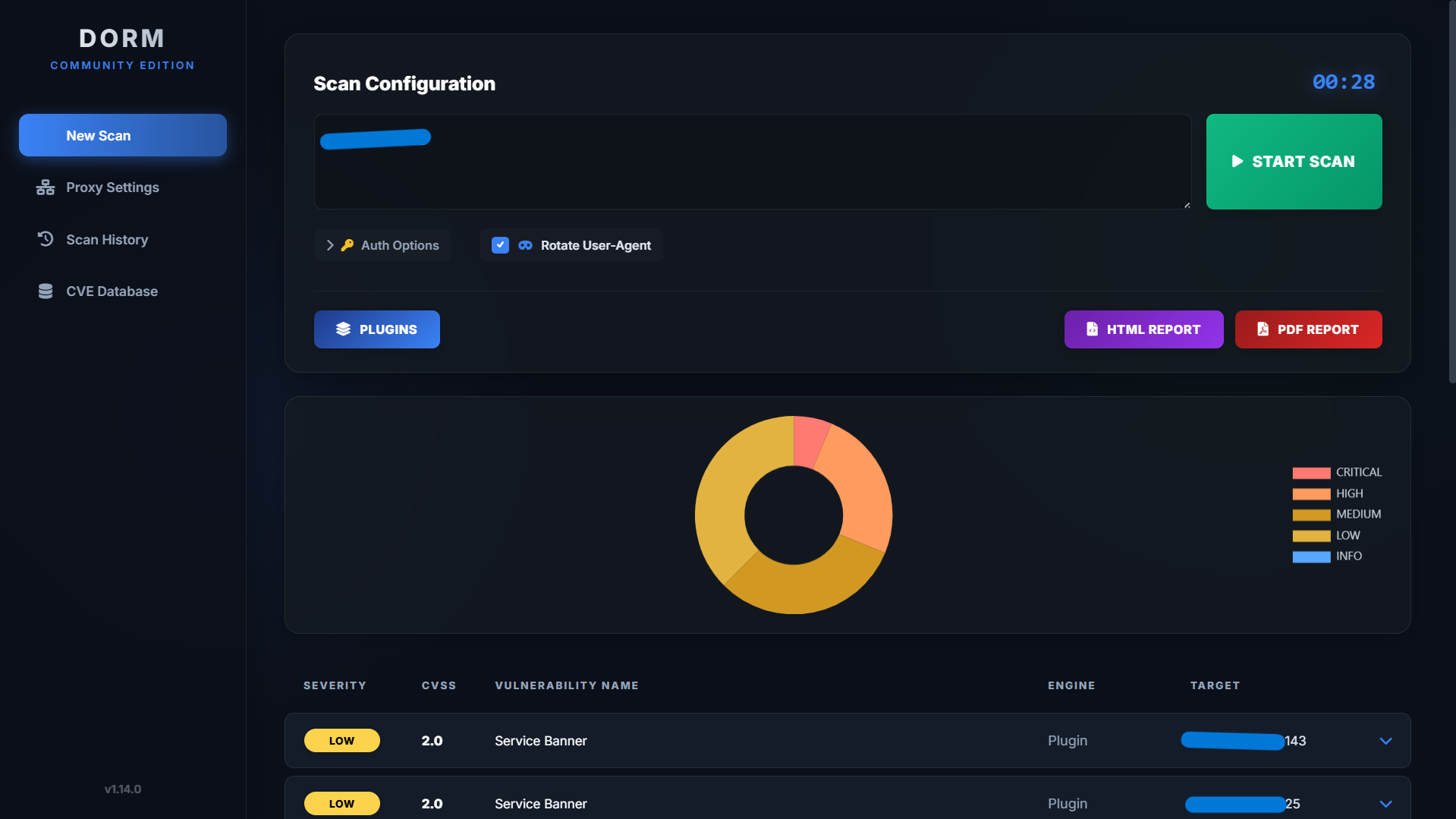
Task: Click Plugin engine cell in row ending 143
Action: (1068, 741)
